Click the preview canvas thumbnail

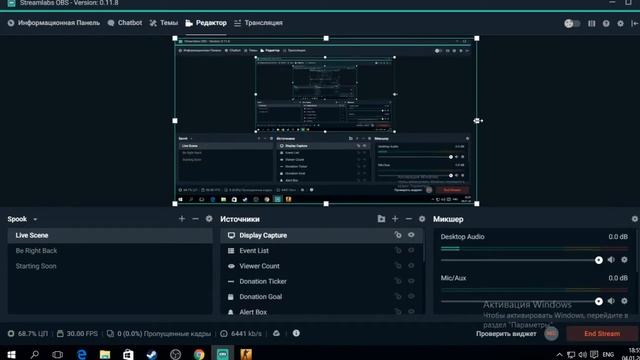tap(326, 121)
